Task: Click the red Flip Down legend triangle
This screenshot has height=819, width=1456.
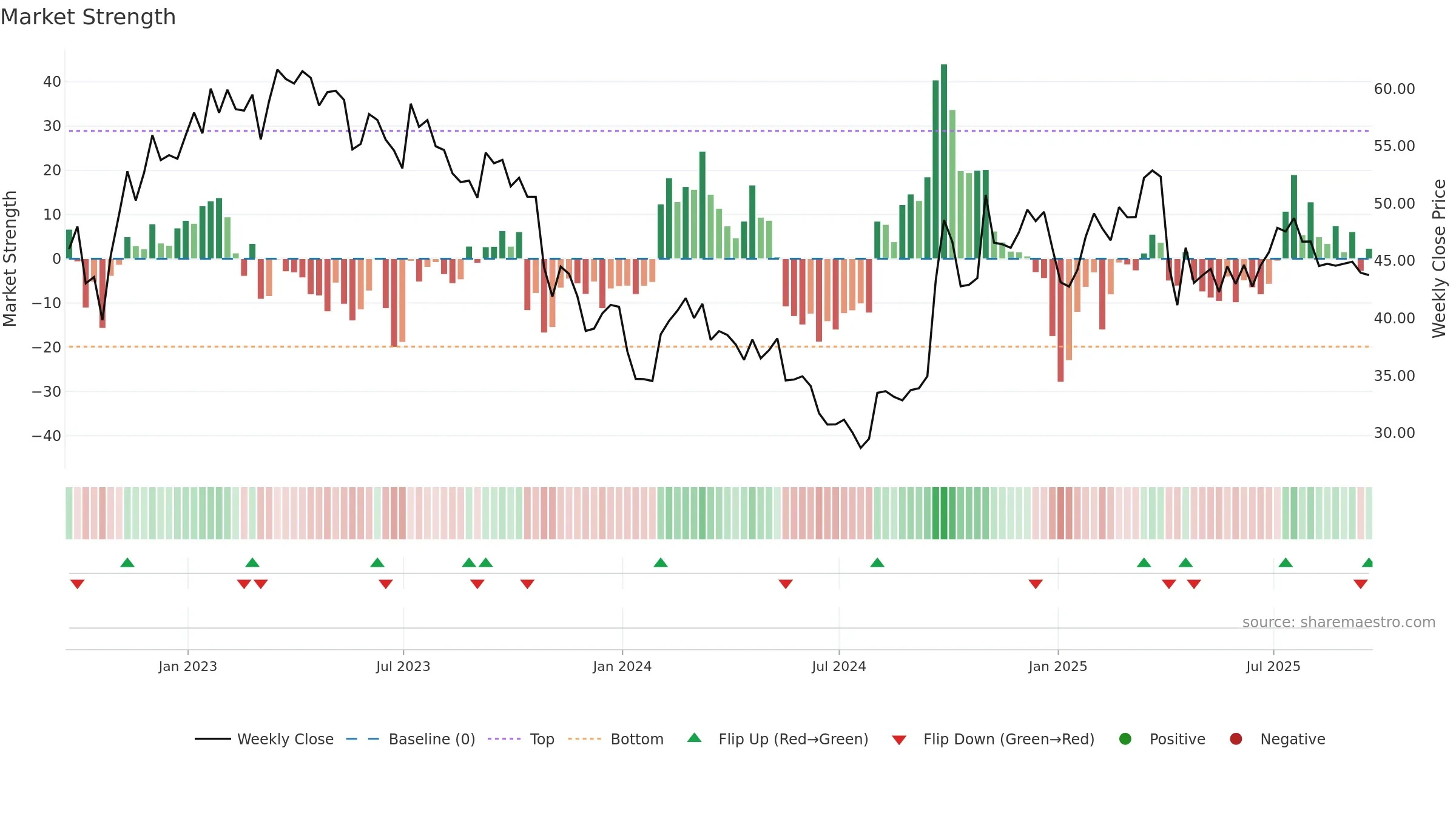Action: coord(899,740)
